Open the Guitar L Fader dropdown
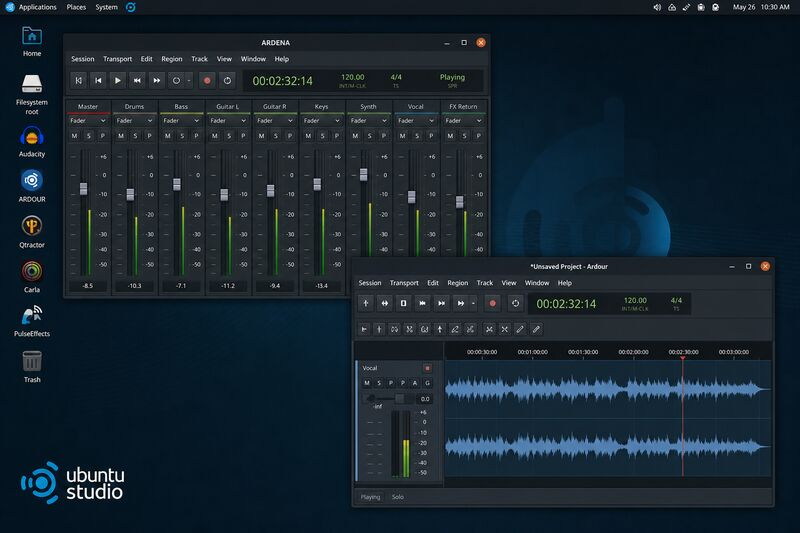Screen dimensions: 800x533 point(228,121)
